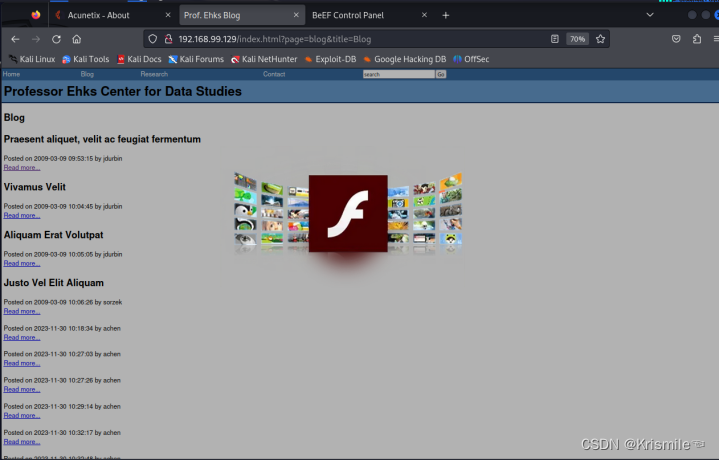Open Blog in site navigation
Viewport: 720px width, 460px height.
(87, 74)
